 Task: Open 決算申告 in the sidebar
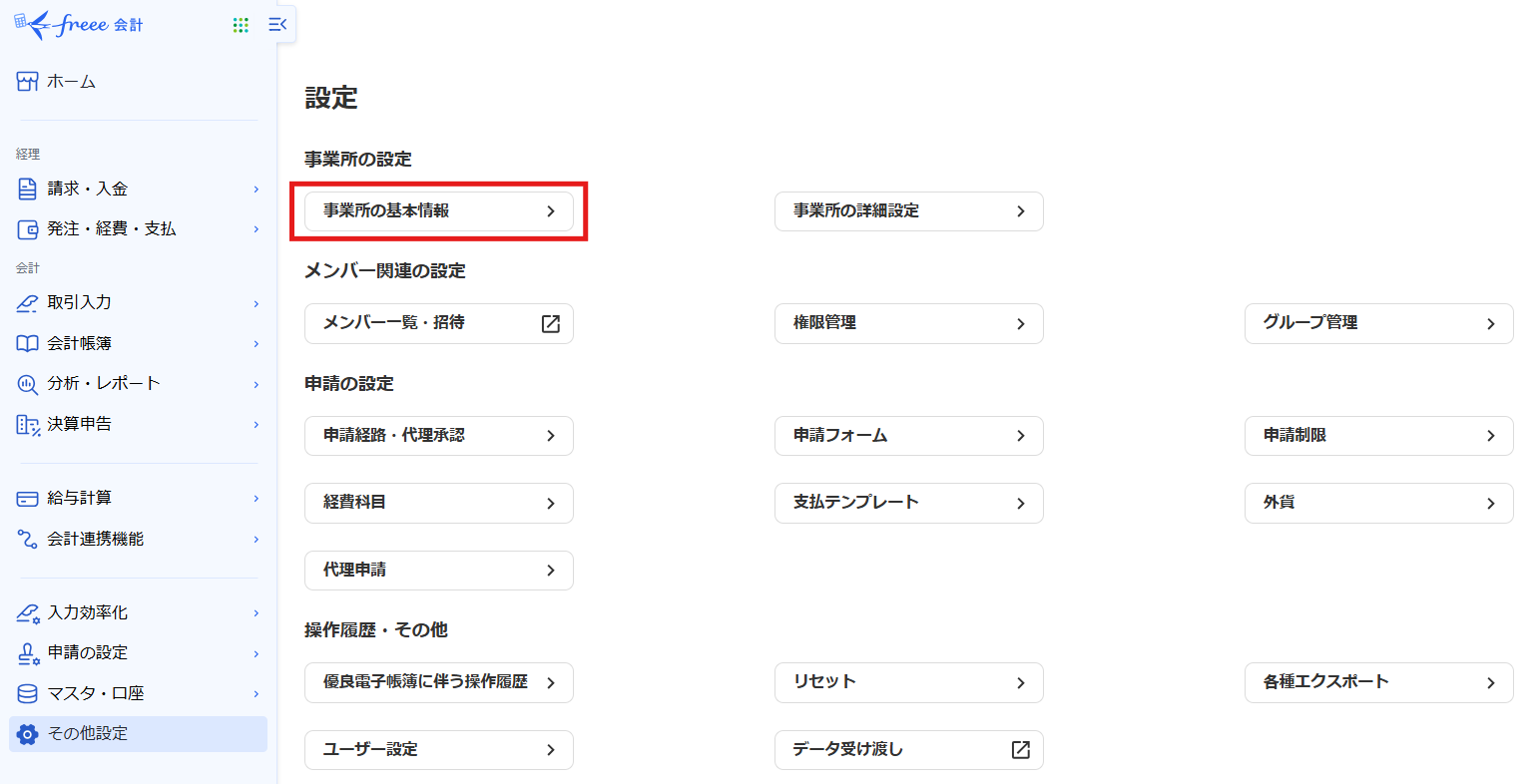point(80,424)
